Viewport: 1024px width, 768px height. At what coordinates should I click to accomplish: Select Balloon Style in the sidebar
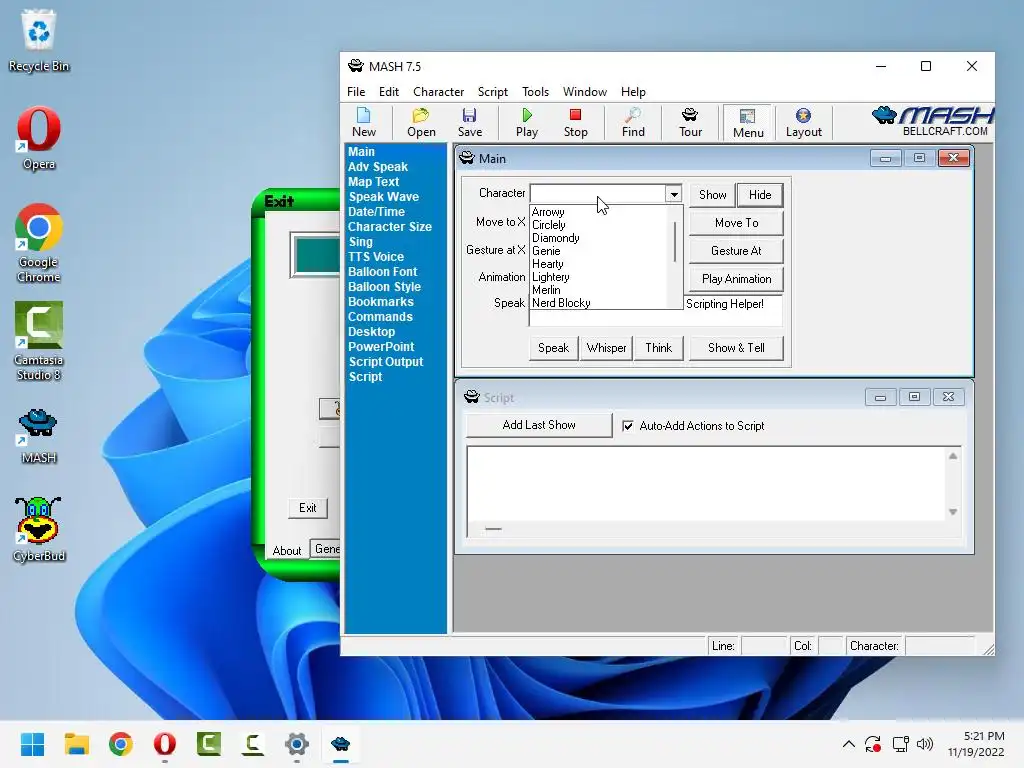384,287
